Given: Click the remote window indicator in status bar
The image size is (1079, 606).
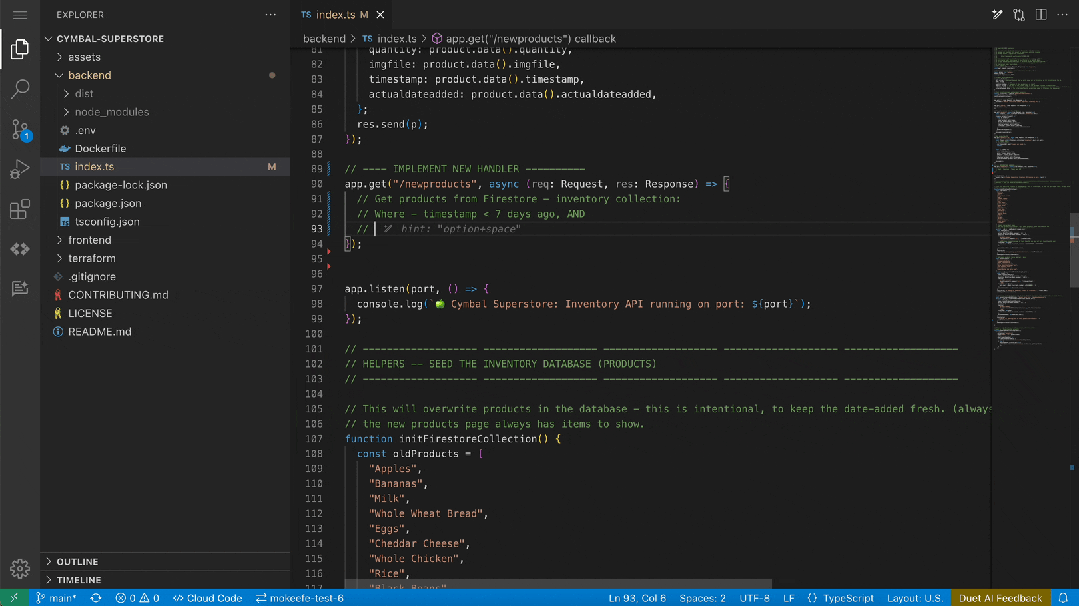Looking at the screenshot, I should pyautogui.click(x=14, y=598).
